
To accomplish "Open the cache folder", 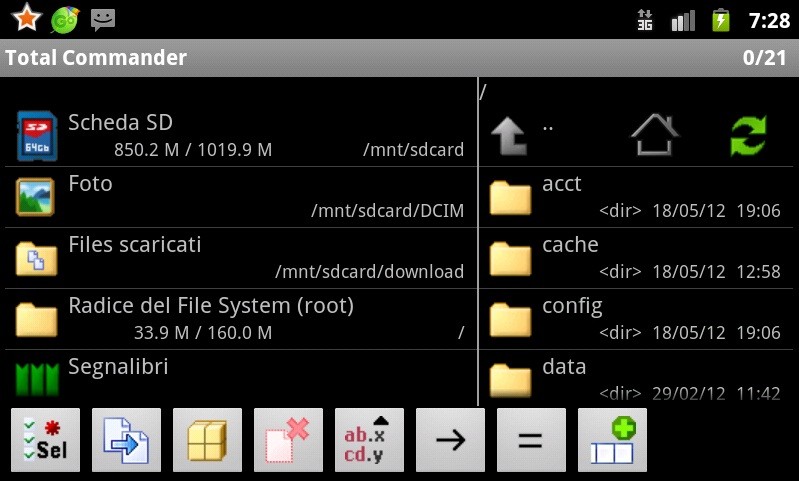I will tap(636, 258).
